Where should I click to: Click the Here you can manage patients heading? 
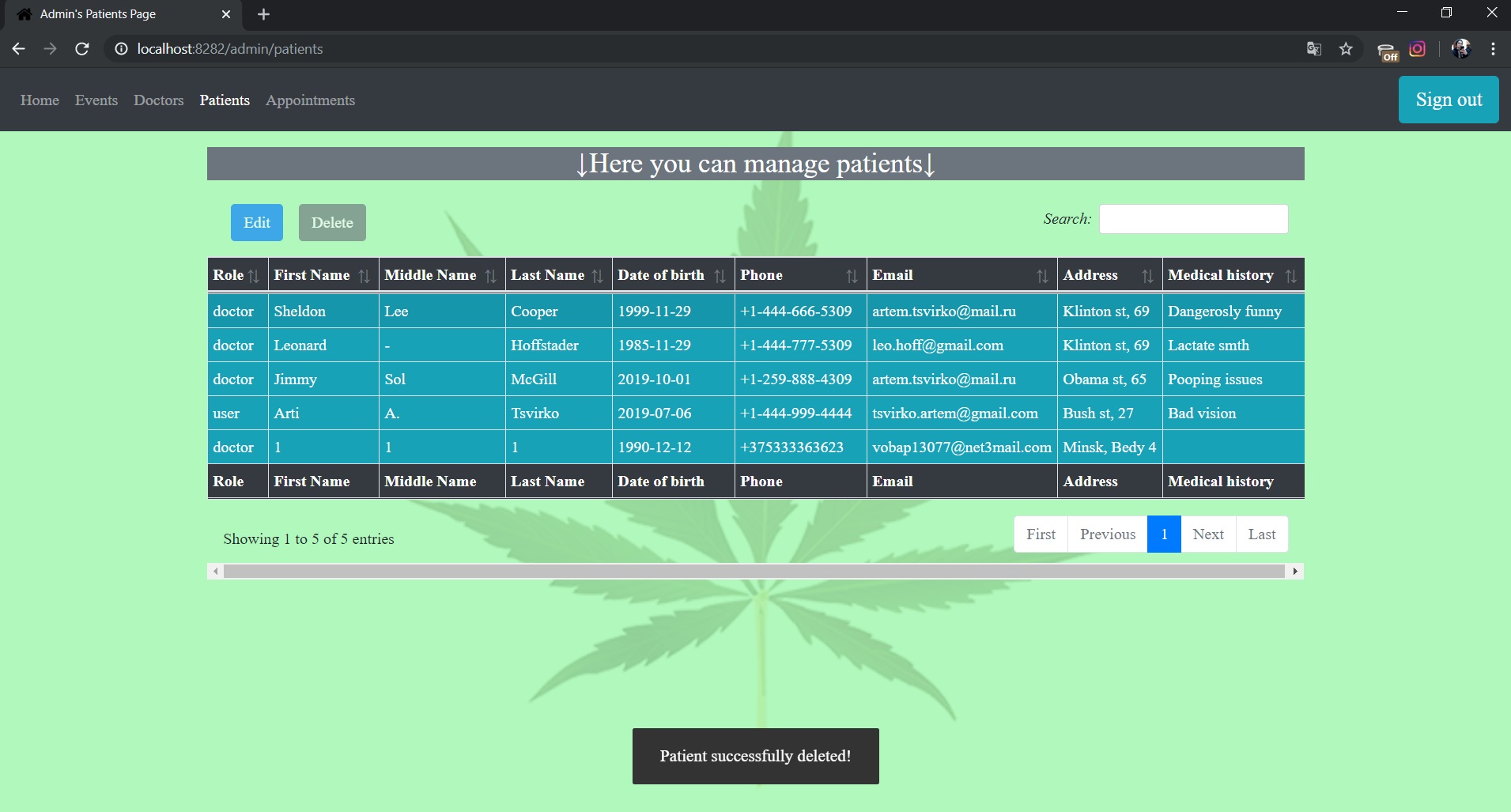click(x=756, y=164)
